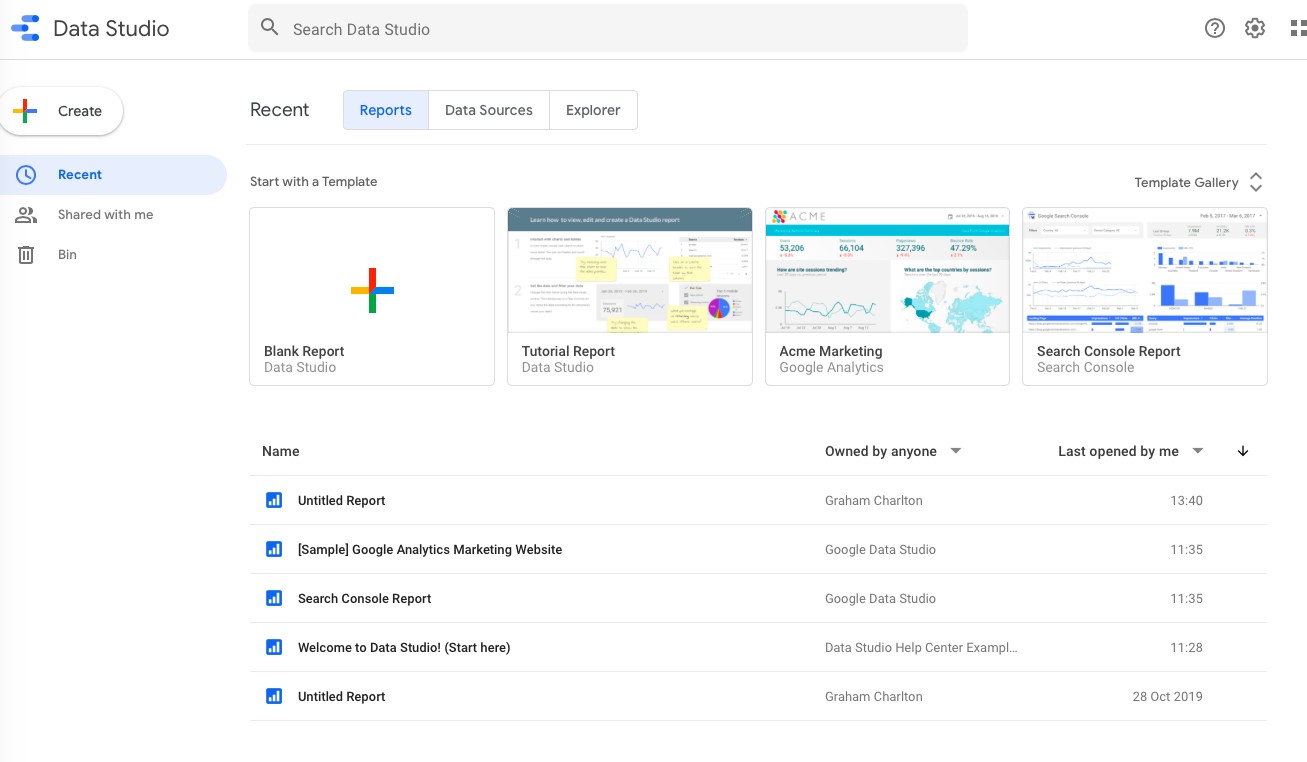
Task: Click report icon beside Search Console Report row
Action: click(274, 598)
